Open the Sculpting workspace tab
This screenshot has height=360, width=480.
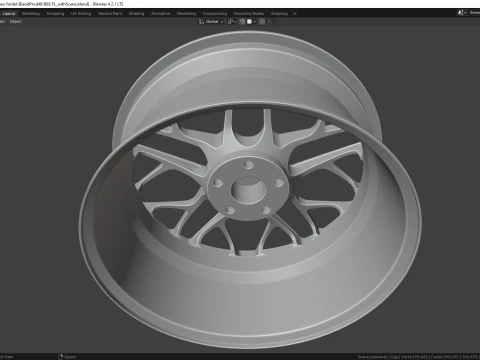tap(55, 14)
